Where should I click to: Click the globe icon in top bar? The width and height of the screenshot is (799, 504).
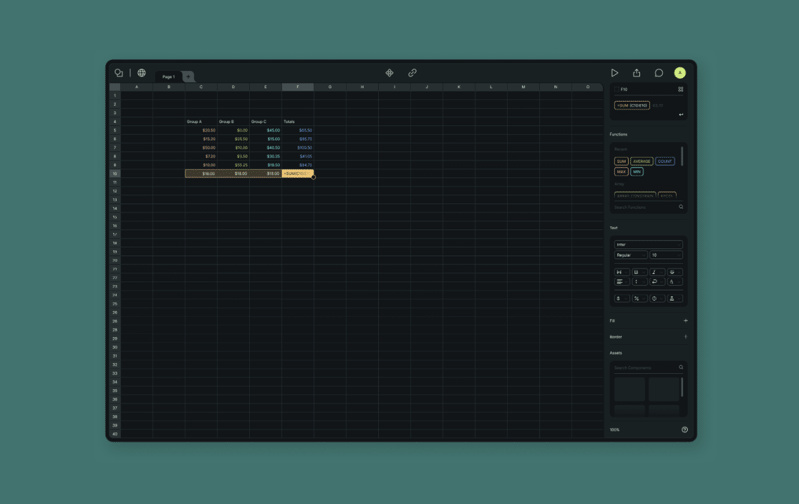click(x=142, y=73)
